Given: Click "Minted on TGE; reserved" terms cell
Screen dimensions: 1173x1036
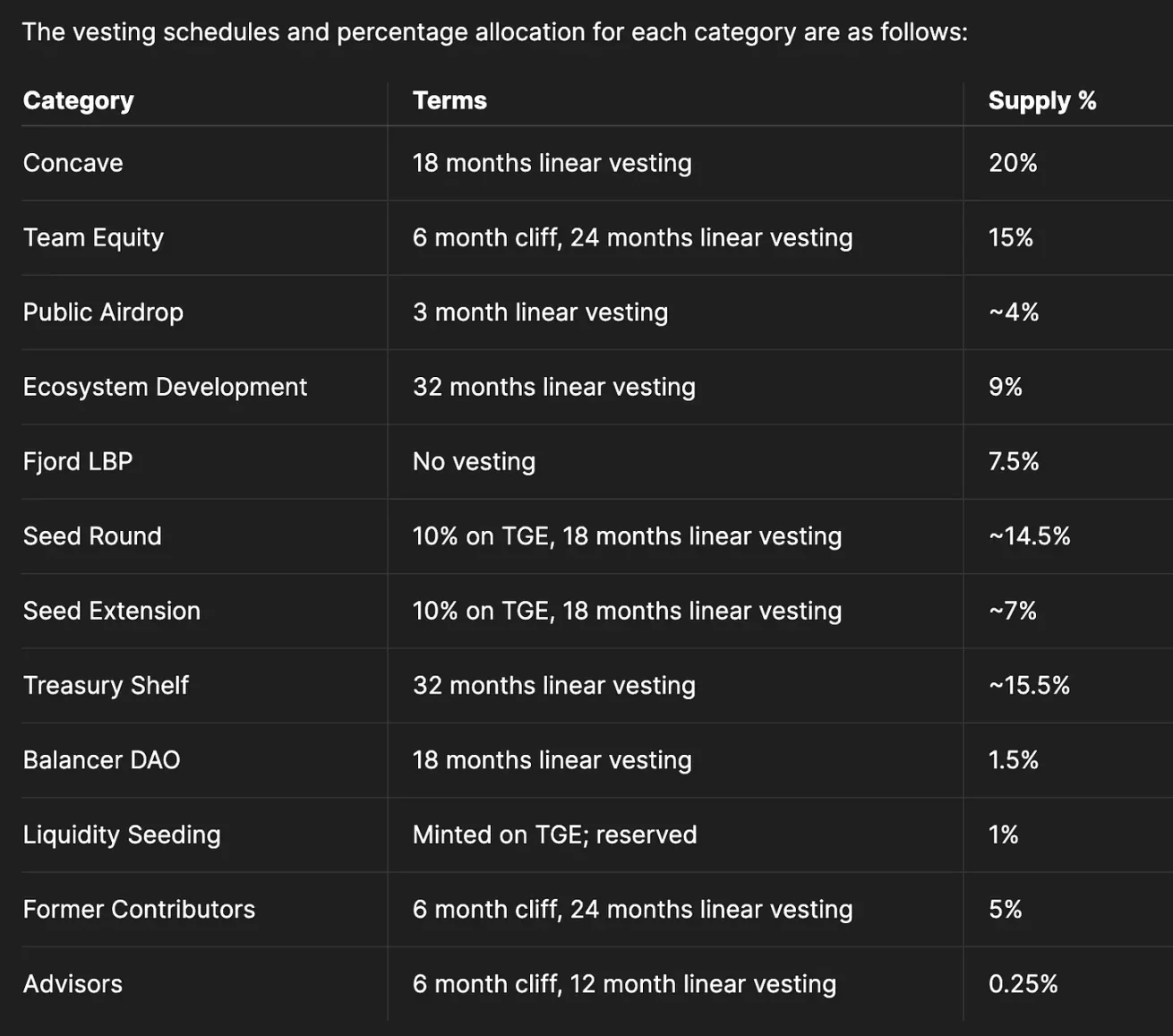Looking at the screenshot, I should point(554,835).
